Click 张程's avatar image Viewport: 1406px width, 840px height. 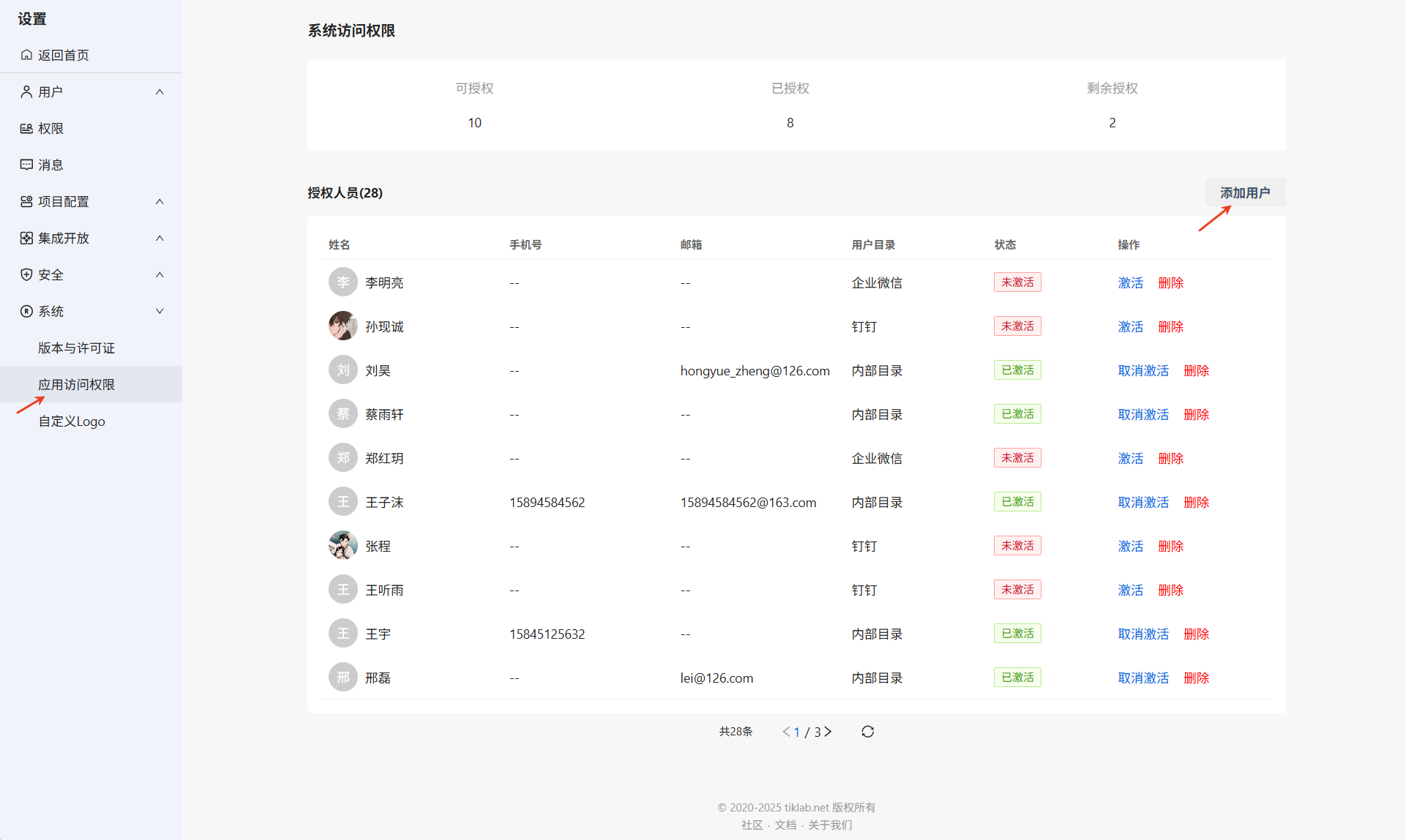pos(343,546)
